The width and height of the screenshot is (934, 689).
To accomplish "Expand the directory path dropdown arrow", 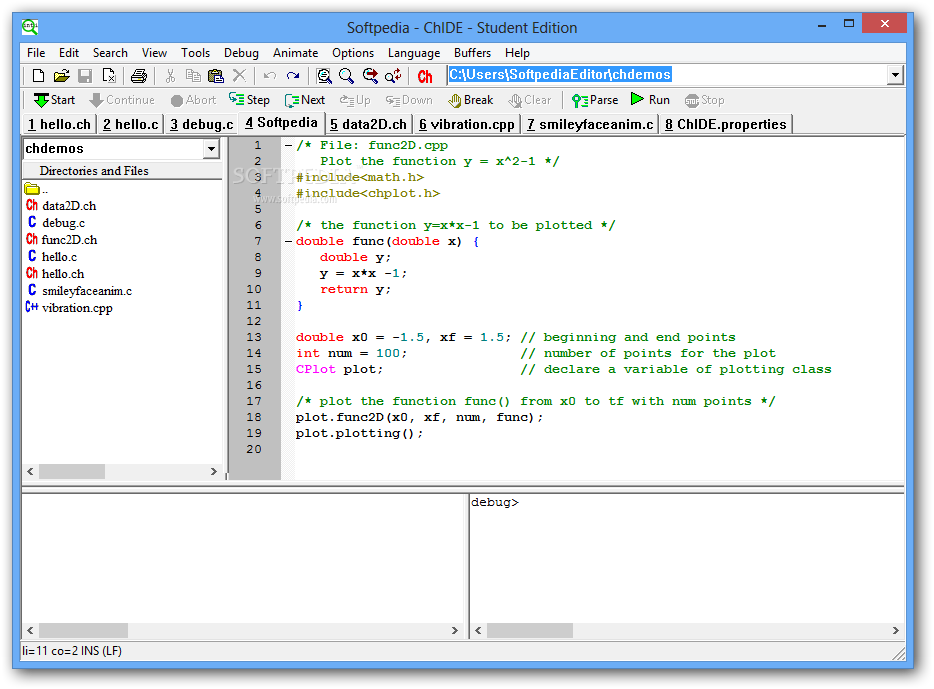I will [x=895, y=75].
